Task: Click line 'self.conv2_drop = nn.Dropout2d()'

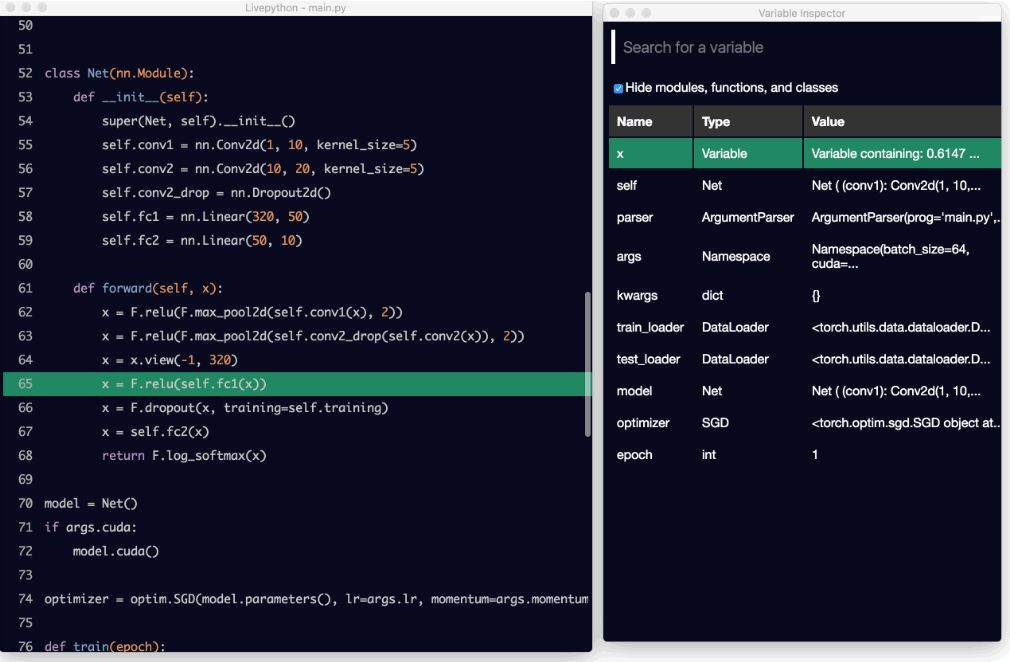Action: tap(216, 193)
